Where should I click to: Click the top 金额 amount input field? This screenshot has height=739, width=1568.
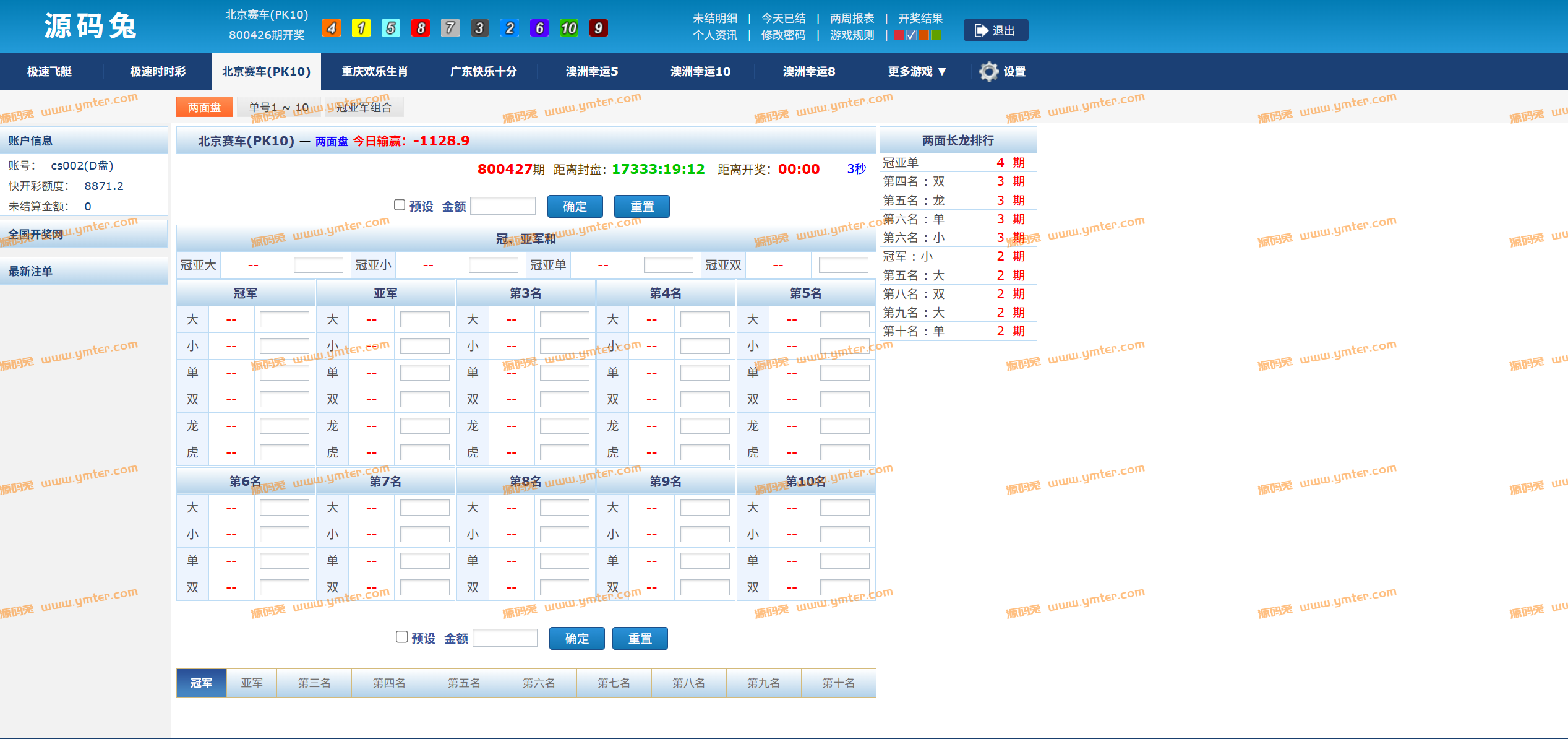[x=503, y=206]
